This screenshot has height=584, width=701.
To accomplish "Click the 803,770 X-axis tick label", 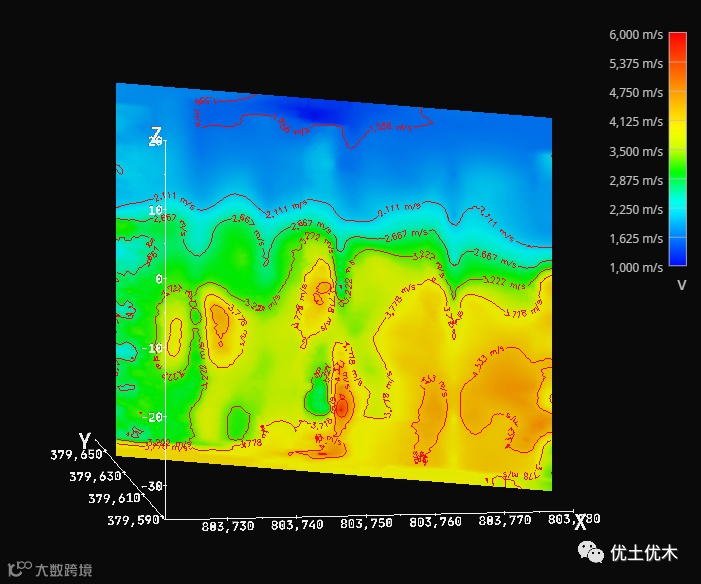I will [x=505, y=521].
